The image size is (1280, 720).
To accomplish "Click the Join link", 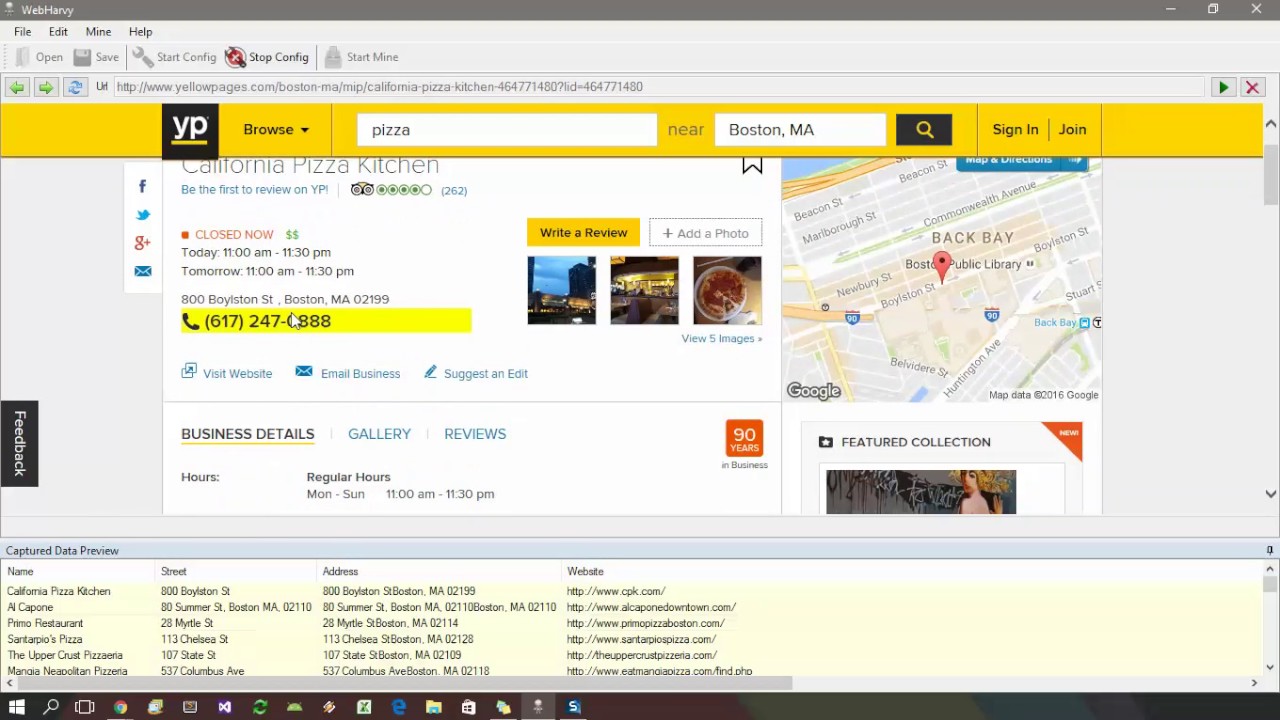I will [1072, 130].
